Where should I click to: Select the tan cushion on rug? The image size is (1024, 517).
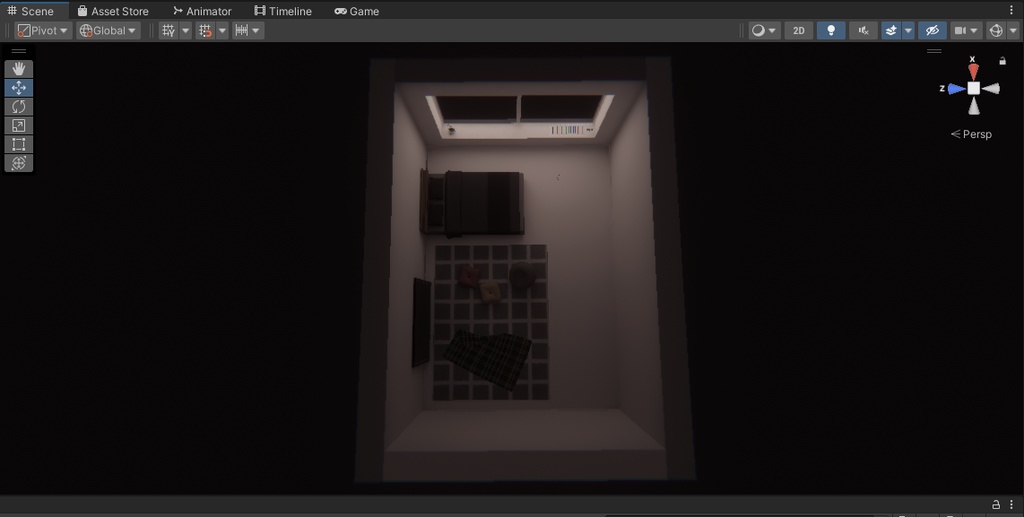(490, 292)
